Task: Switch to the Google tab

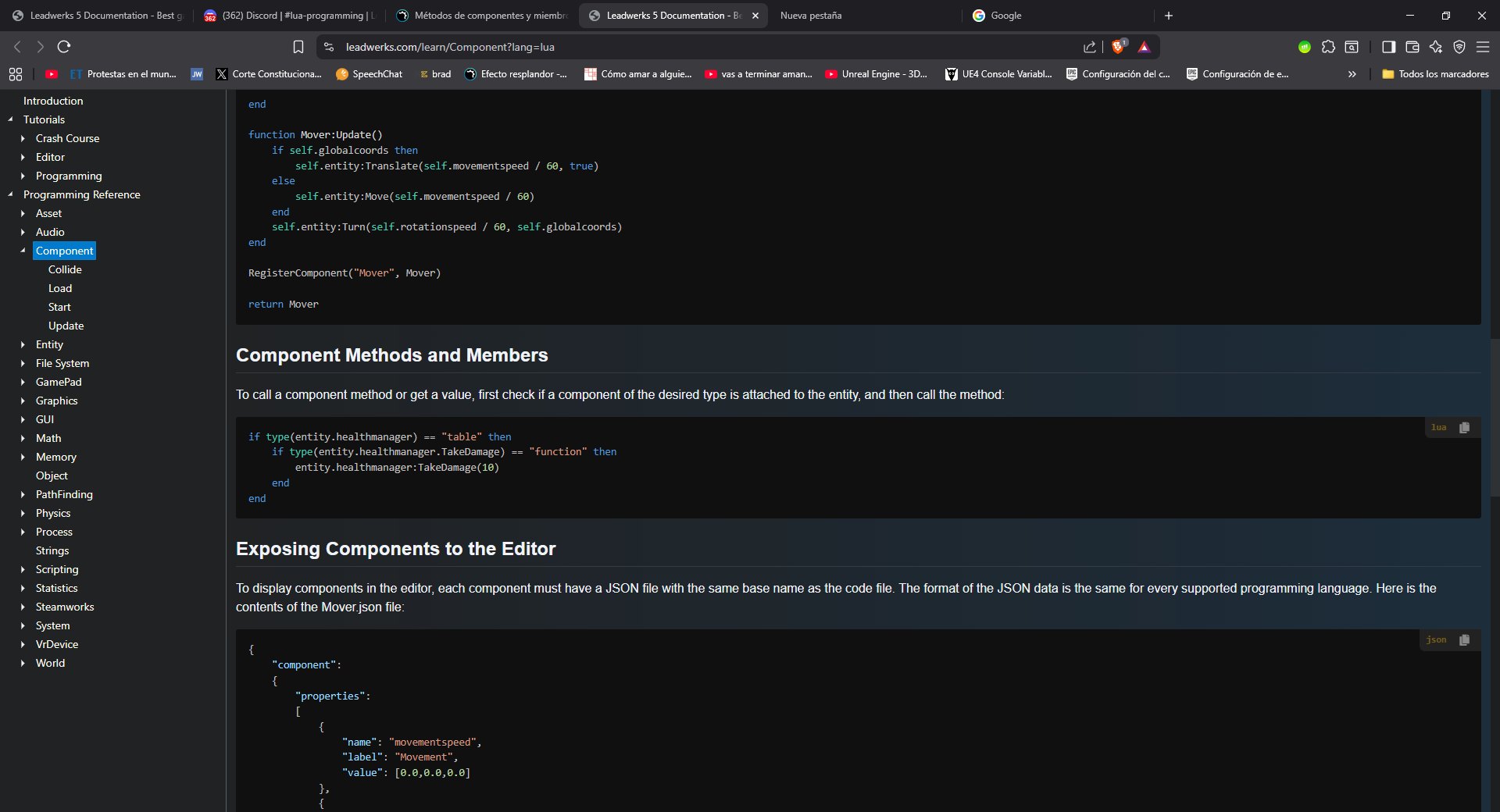Action: pyautogui.click(x=1005, y=16)
